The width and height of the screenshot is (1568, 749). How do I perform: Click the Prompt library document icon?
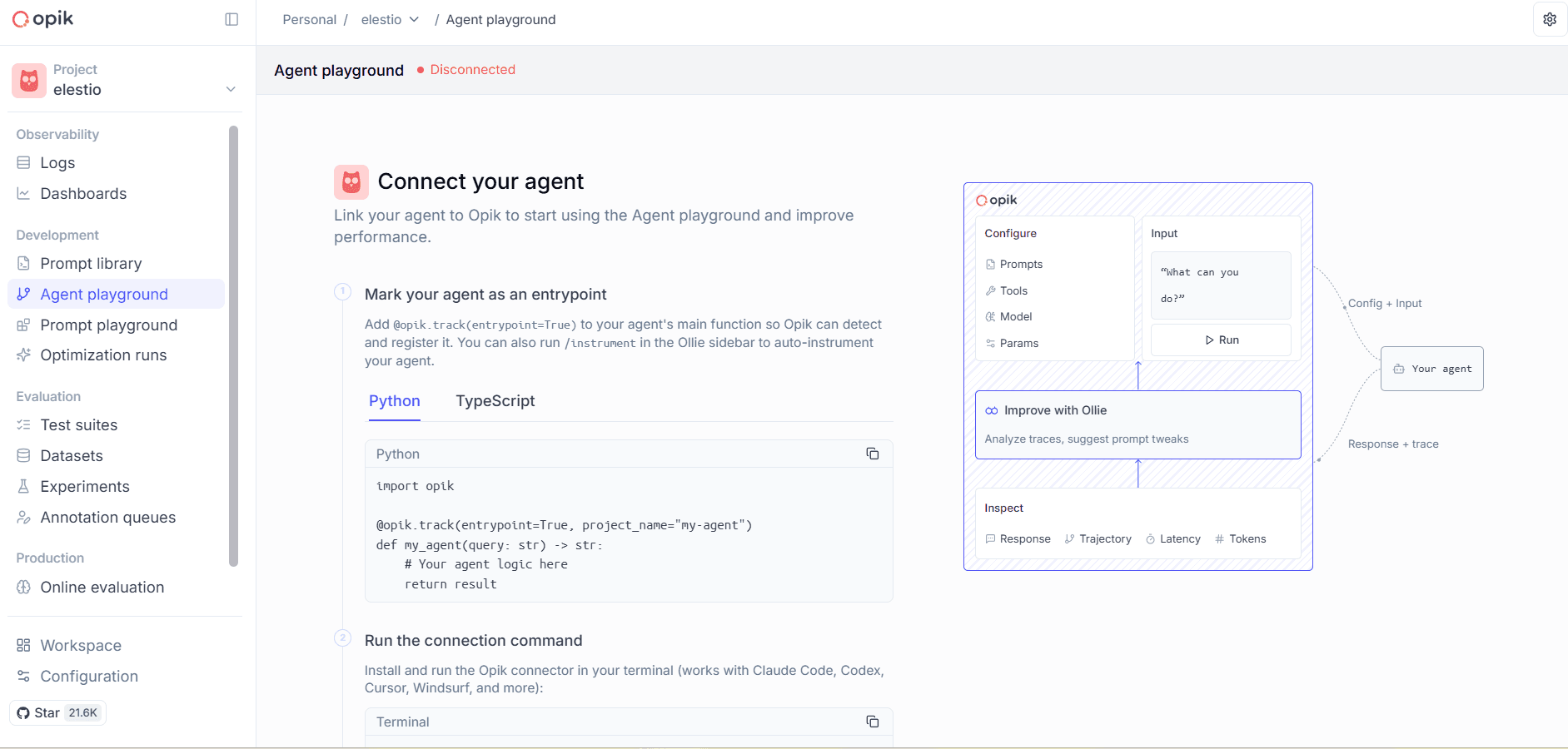[x=23, y=264]
